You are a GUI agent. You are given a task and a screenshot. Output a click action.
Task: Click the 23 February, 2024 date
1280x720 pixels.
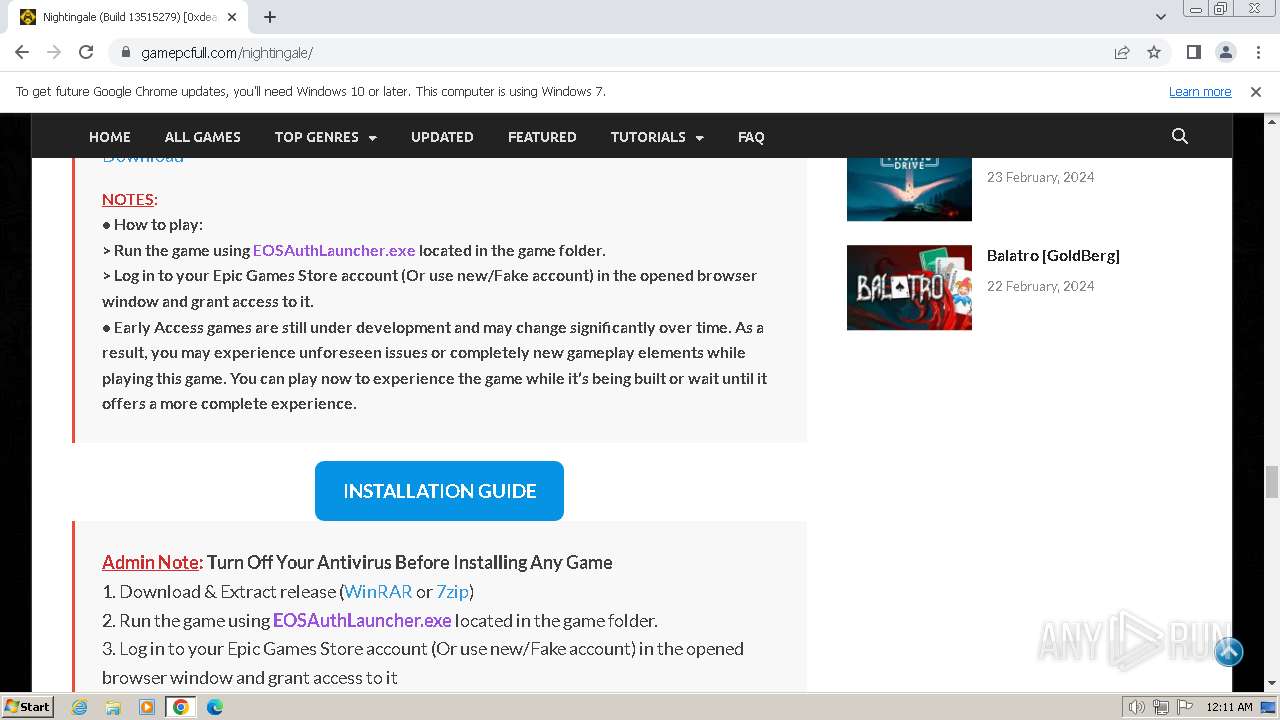[1041, 177]
